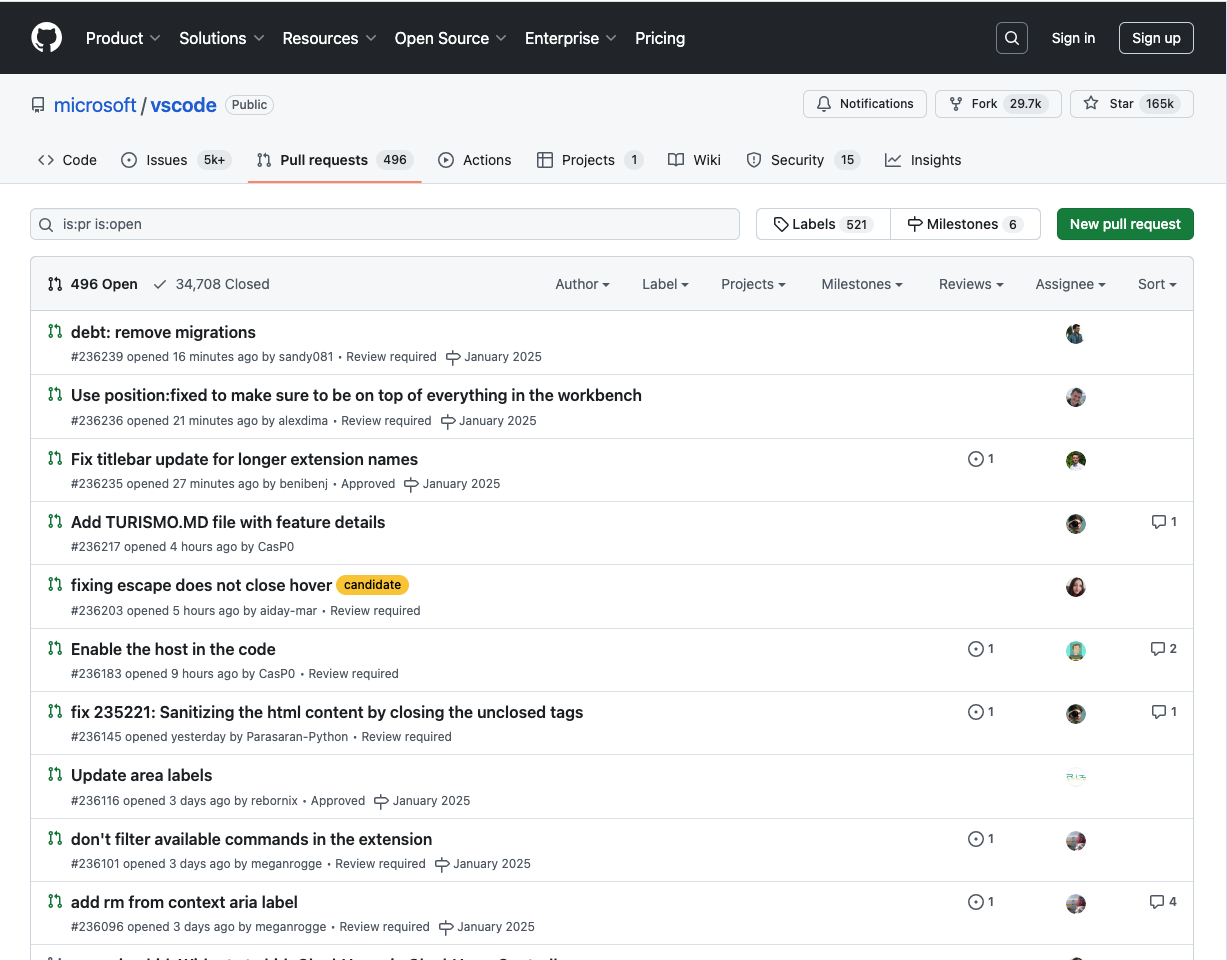Click assignee avatar for Add TURISMO.MD file
Viewport: 1227px width, 960px height.
tap(1076, 524)
